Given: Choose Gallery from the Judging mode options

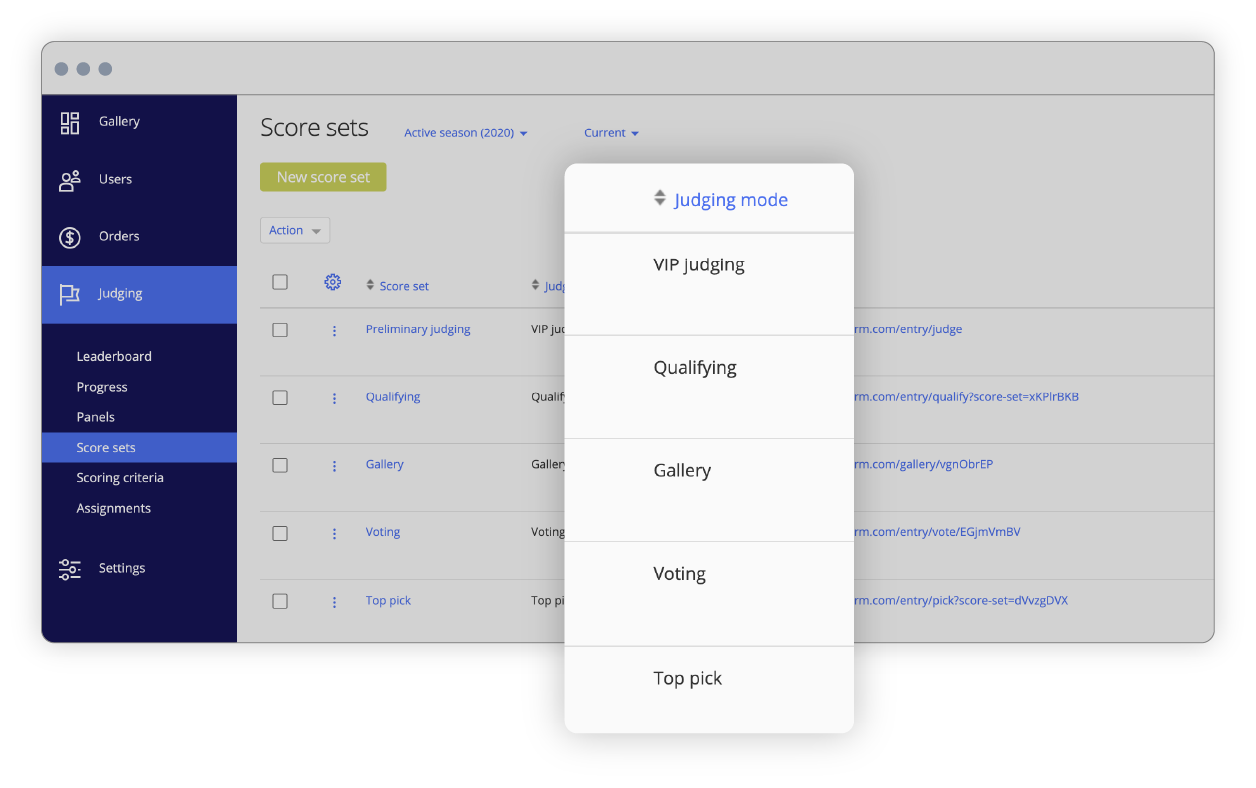Looking at the screenshot, I should pos(682,470).
